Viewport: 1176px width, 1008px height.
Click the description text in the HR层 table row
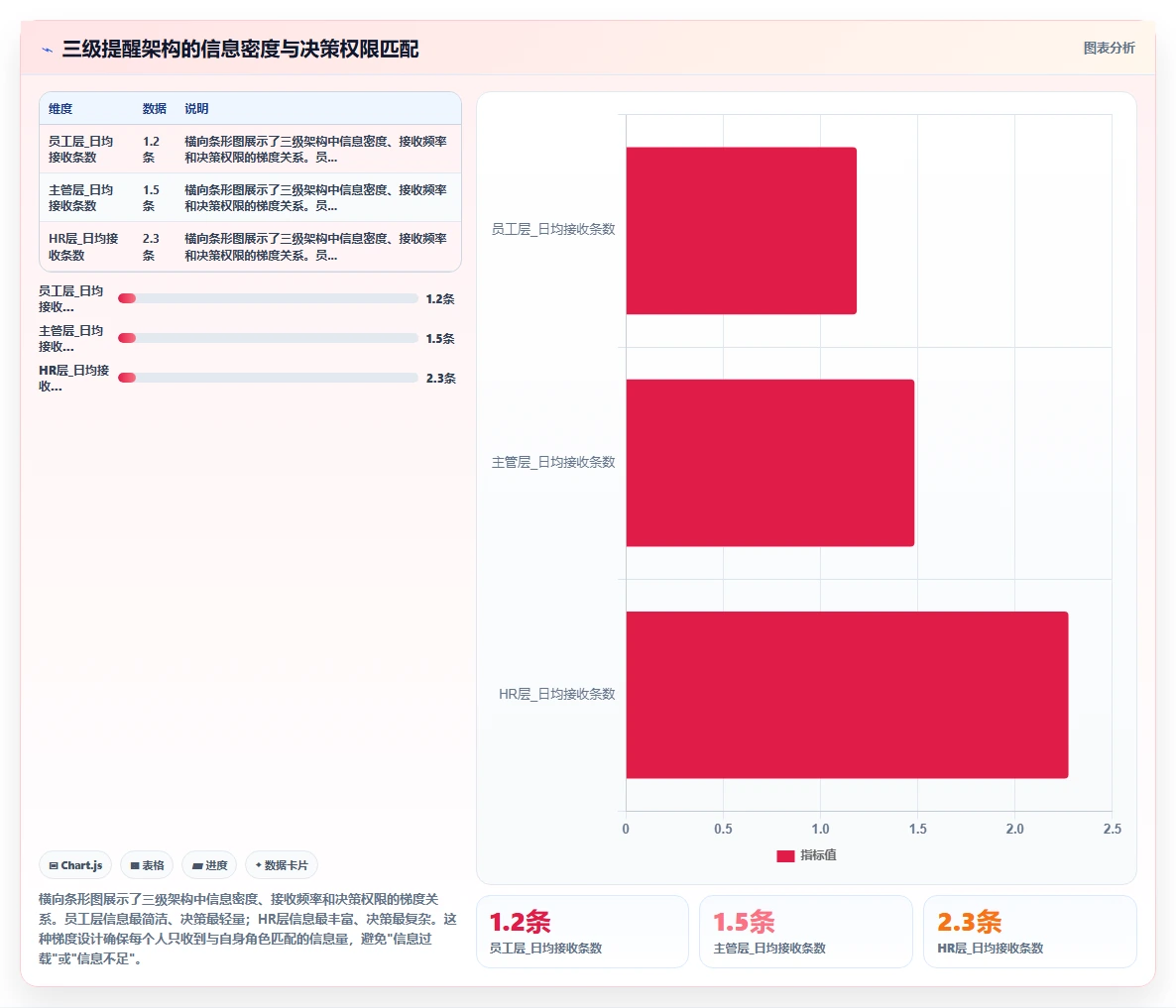315,247
